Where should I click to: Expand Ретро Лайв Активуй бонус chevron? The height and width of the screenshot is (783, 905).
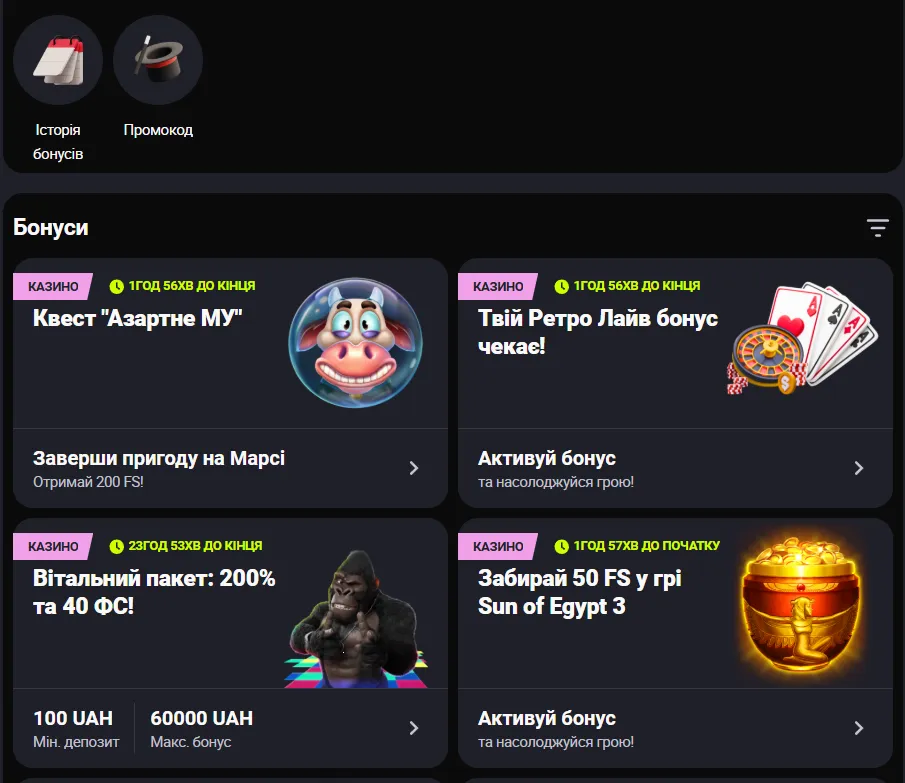[859, 468]
